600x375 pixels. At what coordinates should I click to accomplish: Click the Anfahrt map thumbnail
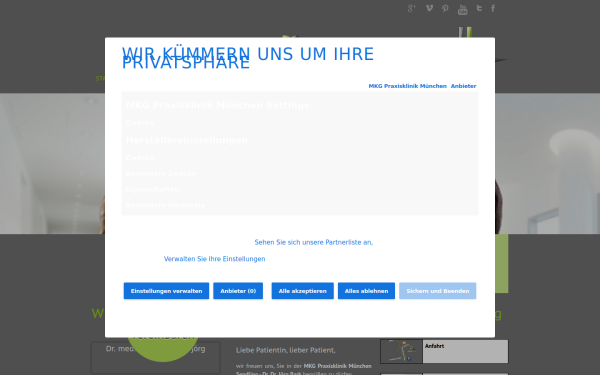(x=401, y=351)
